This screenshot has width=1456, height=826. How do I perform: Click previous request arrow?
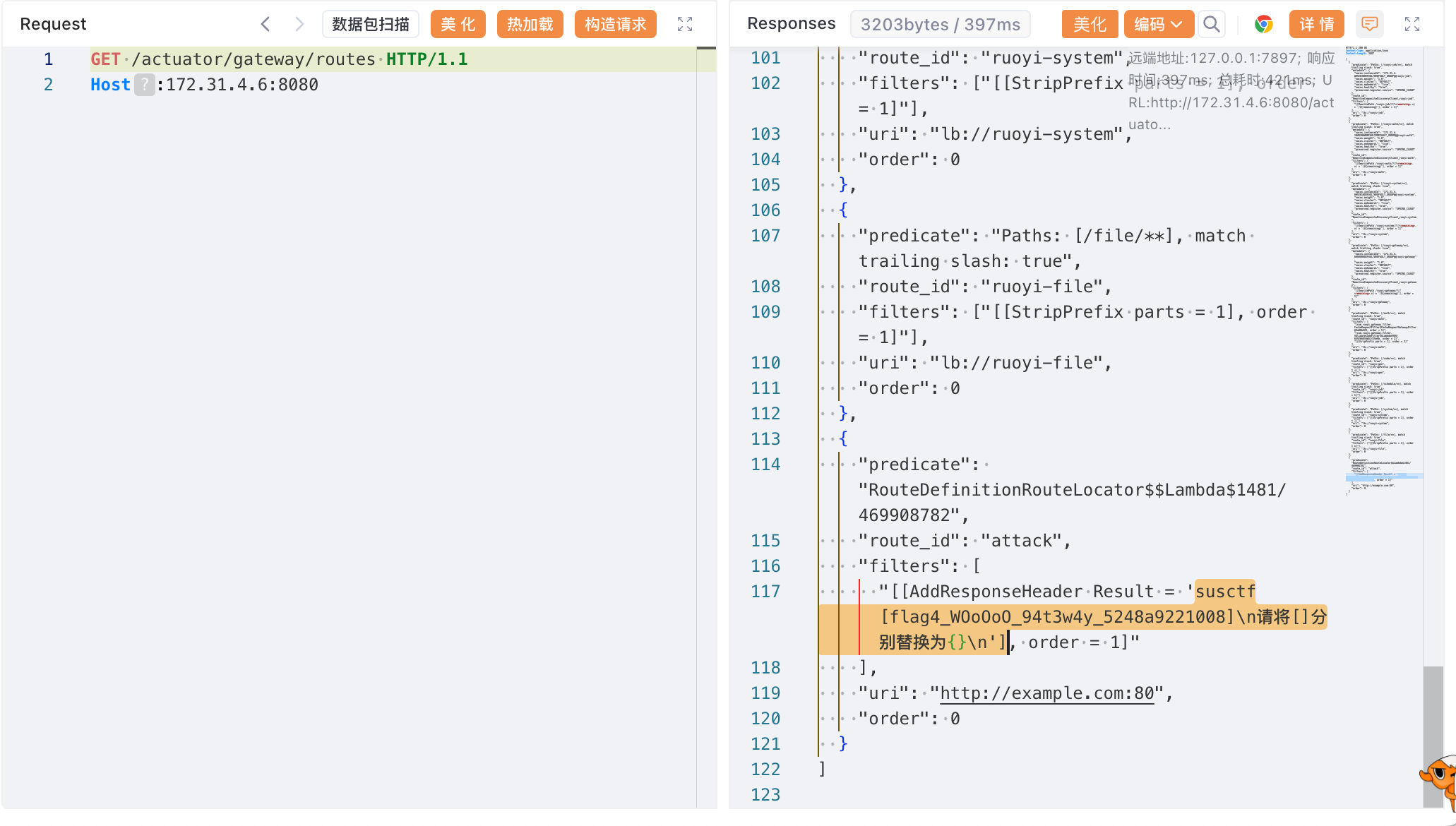(265, 24)
